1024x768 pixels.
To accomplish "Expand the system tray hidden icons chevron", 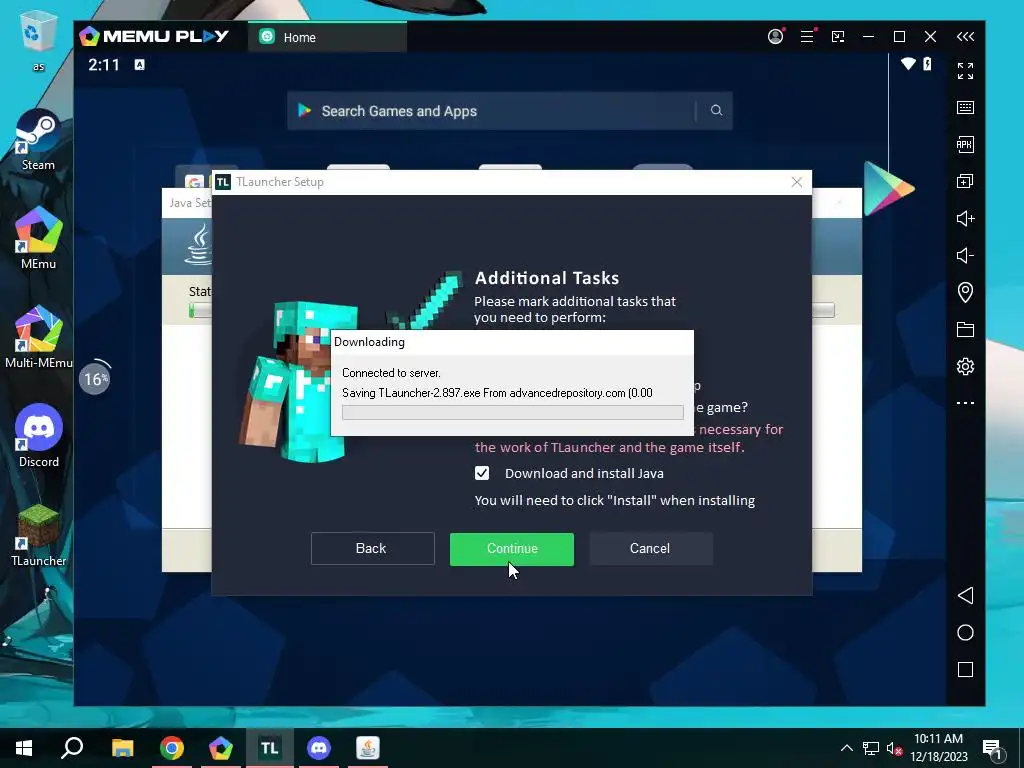I will (x=846, y=748).
